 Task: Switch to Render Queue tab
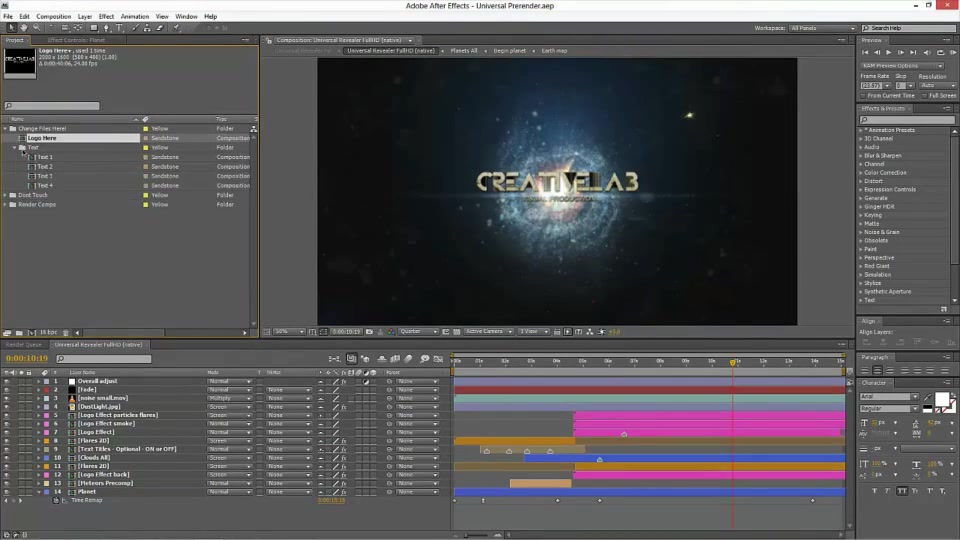[24, 345]
